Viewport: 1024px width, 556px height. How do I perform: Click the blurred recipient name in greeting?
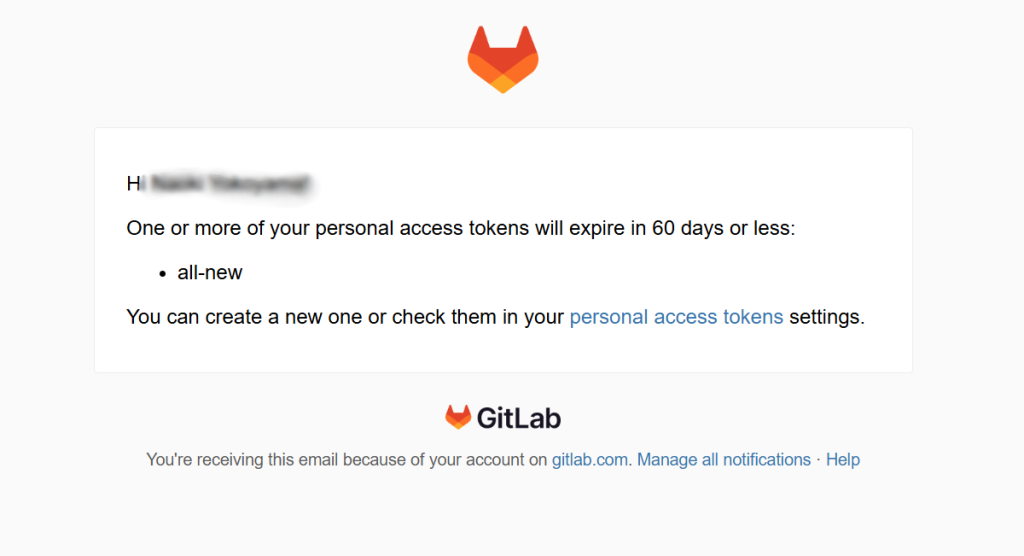click(230, 184)
